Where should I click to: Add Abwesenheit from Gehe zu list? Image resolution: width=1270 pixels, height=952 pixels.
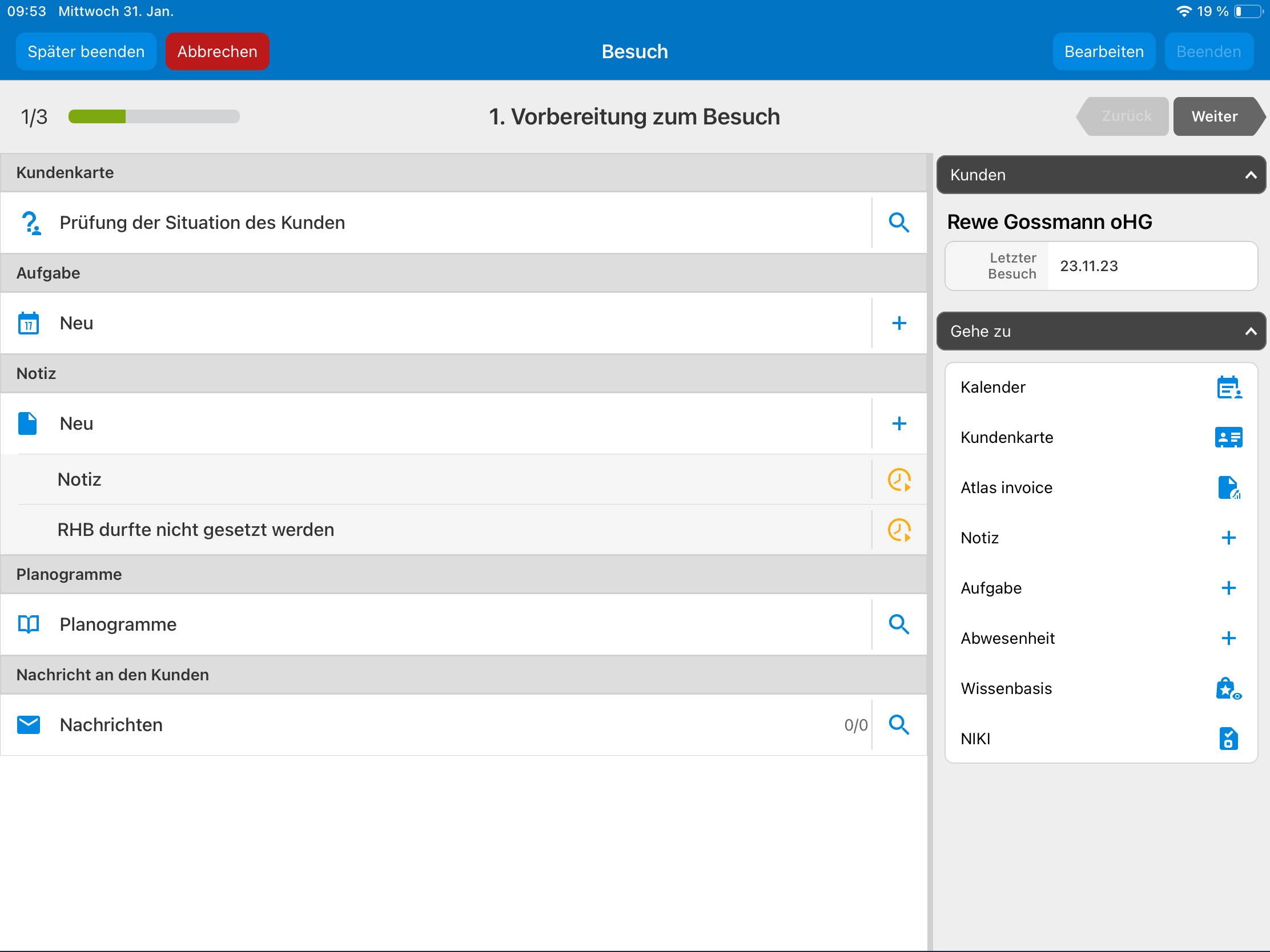point(1228,638)
